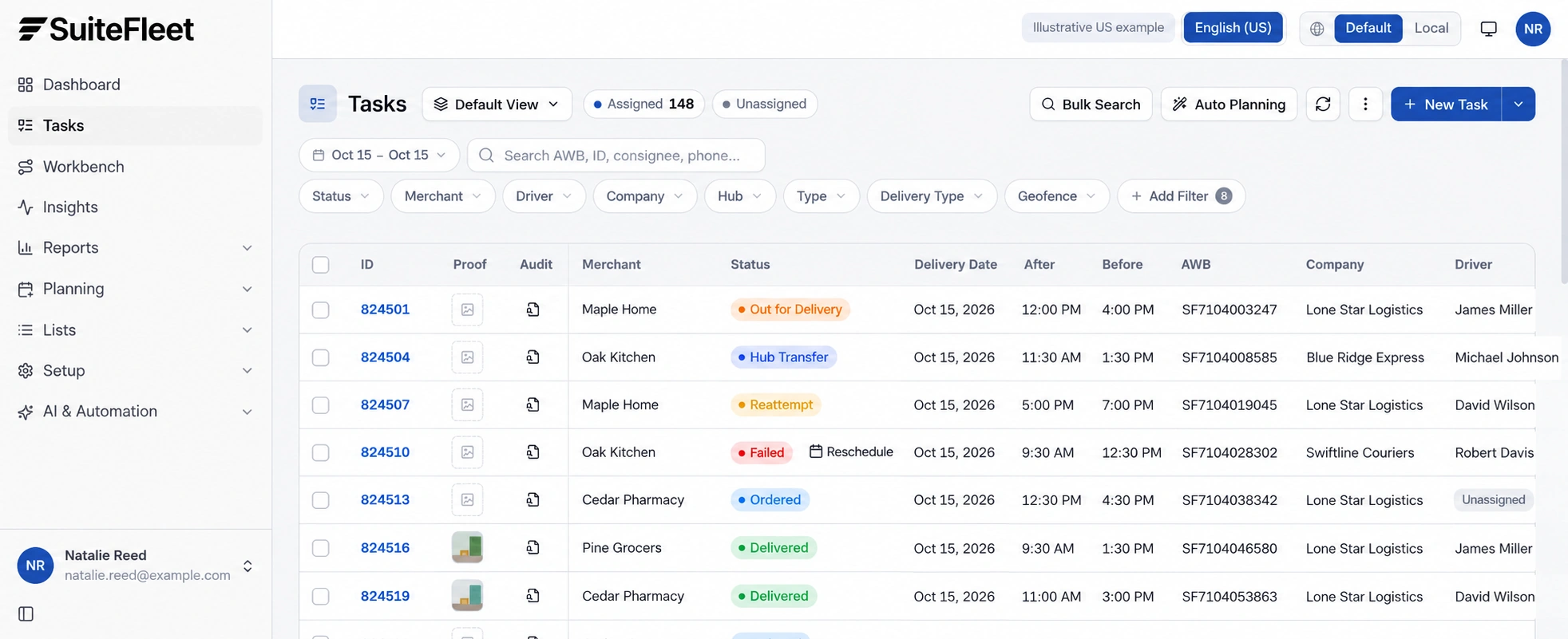Open task ID 824507 link
Screen dimensions: 1568x639
point(385,404)
